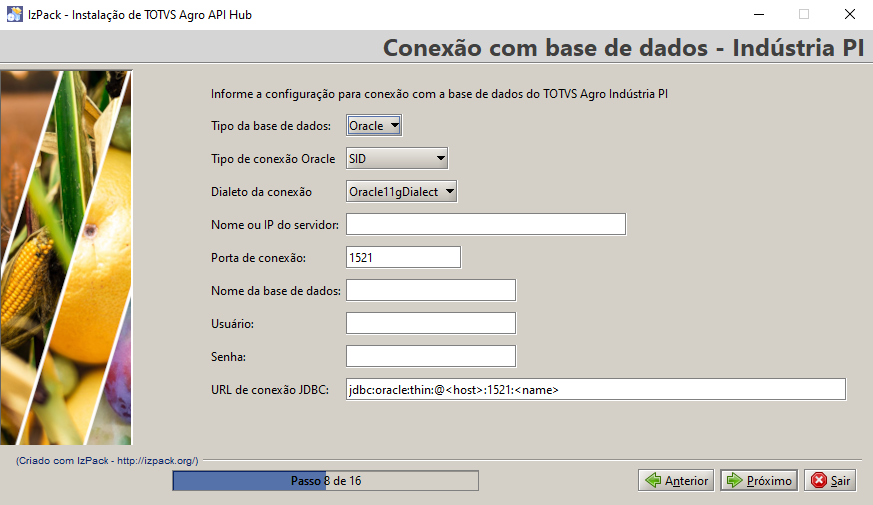This screenshot has height=505, width=873.
Task: Click the green arrow on Anterior button
Action: [x=654, y=481]
